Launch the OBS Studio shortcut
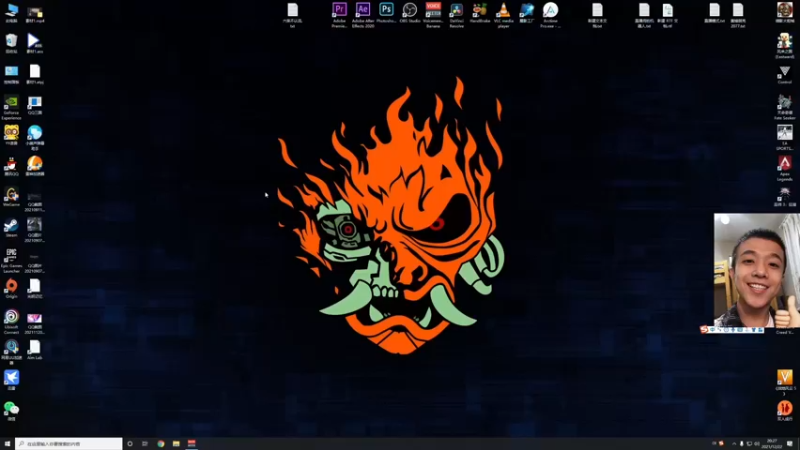 pos(410,13)
